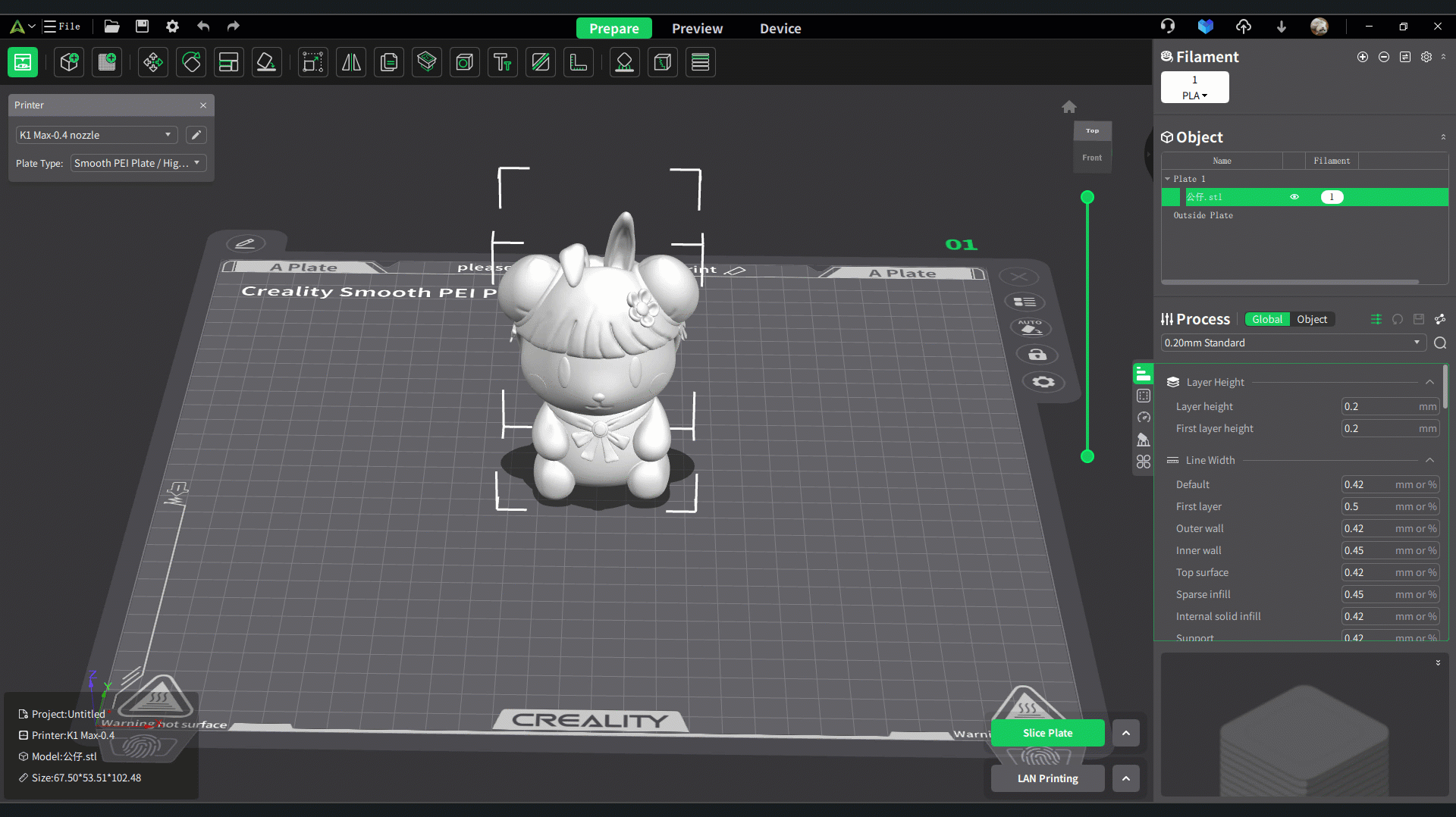The width and height of the screenshot is (1456, 817).
Task: Open Speed settings gauge side icon
Action: pyautogui.click(x=1144, y=418)
